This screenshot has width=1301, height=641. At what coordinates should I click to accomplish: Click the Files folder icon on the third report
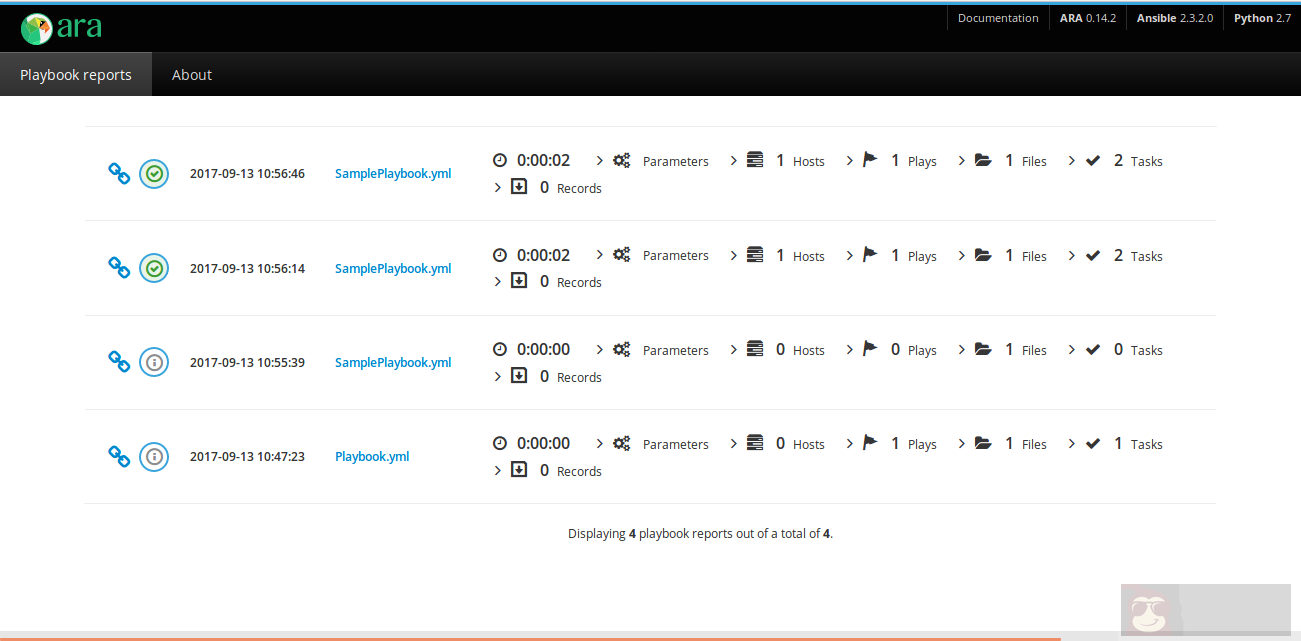(983, 348)
